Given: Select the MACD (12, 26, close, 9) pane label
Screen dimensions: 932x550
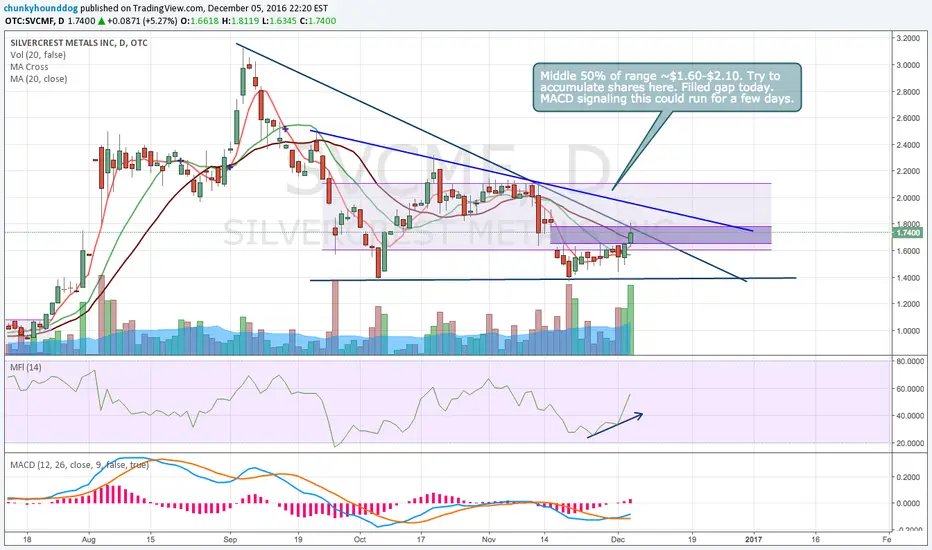Looking at the screenshot, I should click(x=79, y=464).
